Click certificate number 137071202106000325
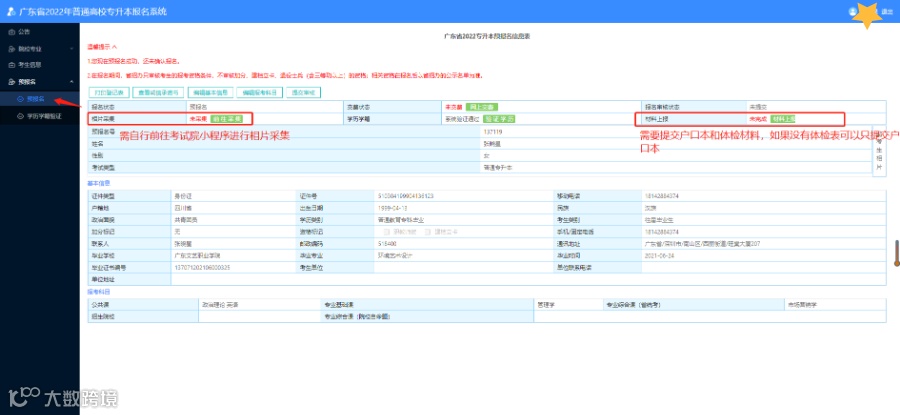Viewport: 900px width, 415px height. pos(202,267)
